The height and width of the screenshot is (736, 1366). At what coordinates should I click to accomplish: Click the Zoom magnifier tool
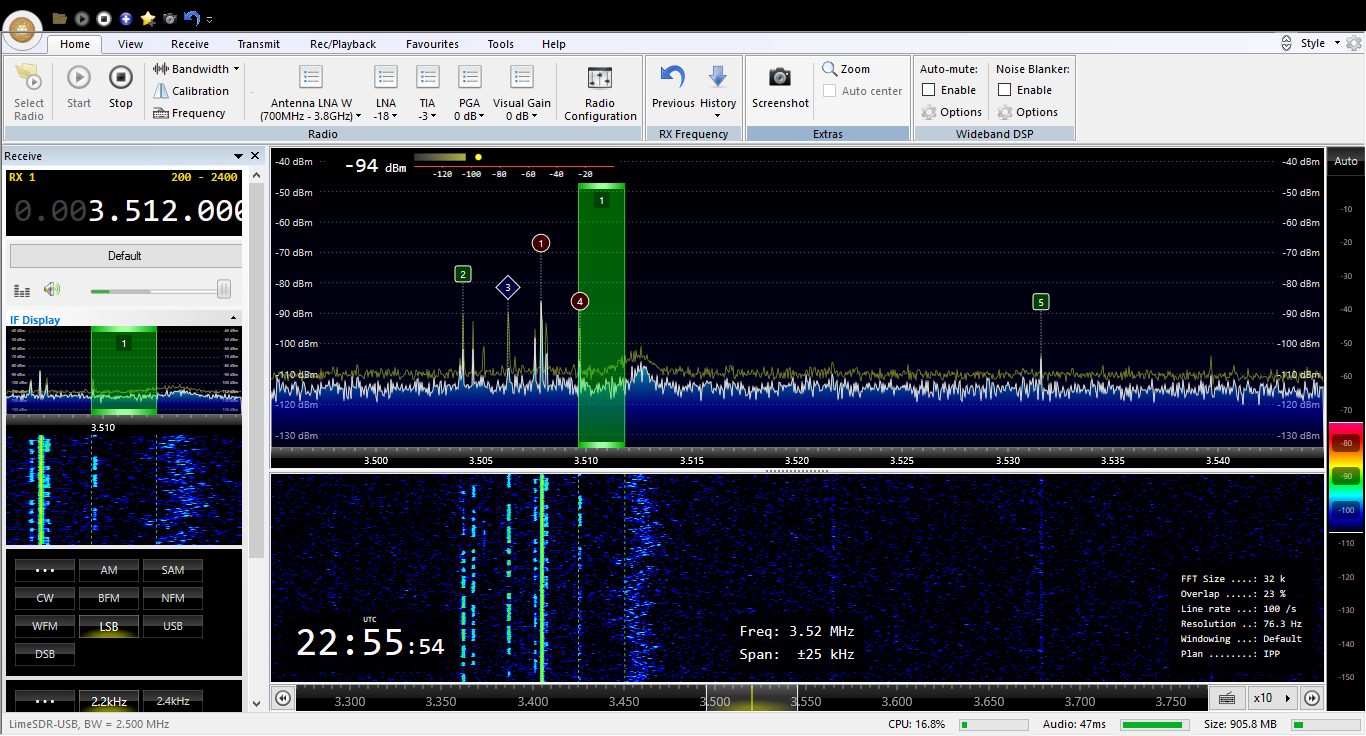click(x=846, y=69)
